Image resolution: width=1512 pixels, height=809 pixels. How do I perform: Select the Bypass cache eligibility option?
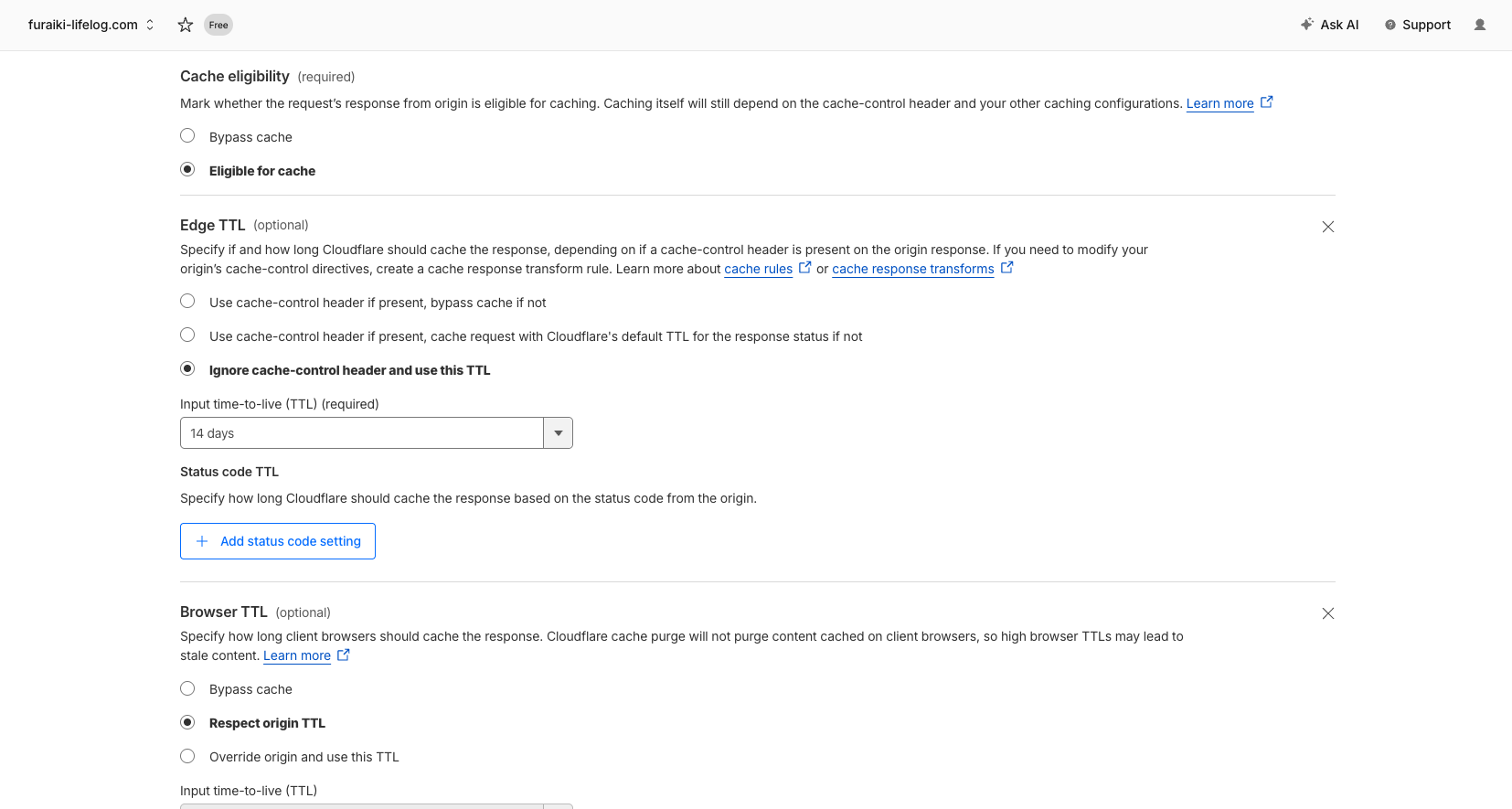[x=187, y=136]
